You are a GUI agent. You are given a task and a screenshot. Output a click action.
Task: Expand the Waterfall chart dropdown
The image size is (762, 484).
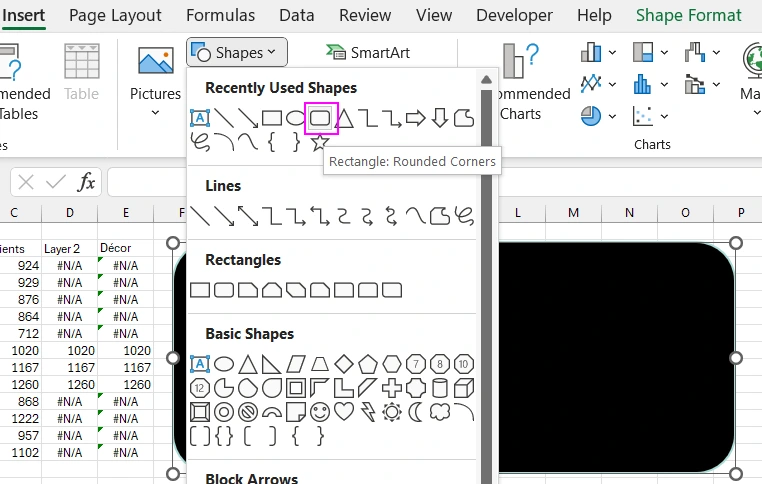(716, 52)
